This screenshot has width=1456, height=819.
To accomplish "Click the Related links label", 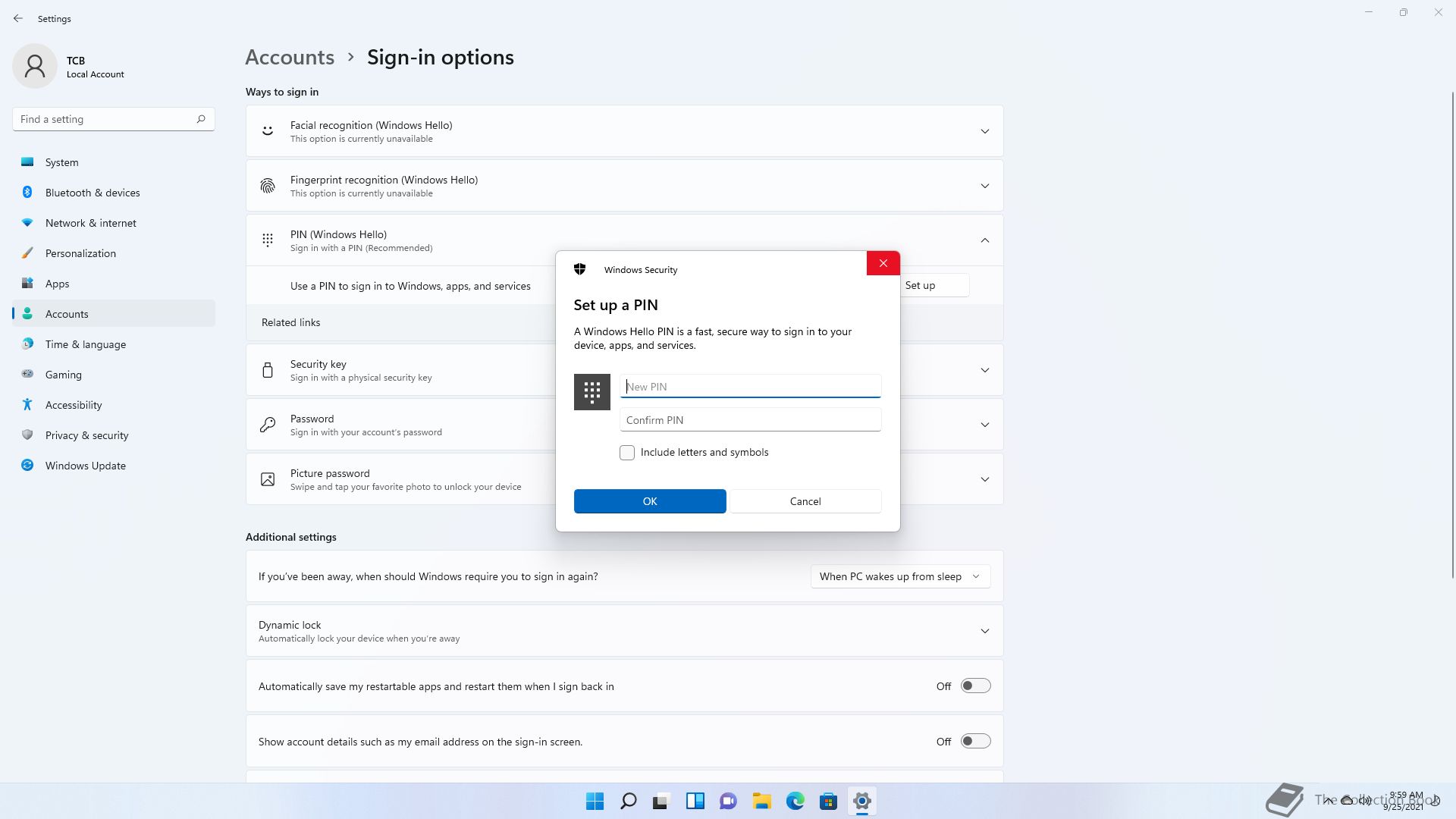I will click(290, 322).
